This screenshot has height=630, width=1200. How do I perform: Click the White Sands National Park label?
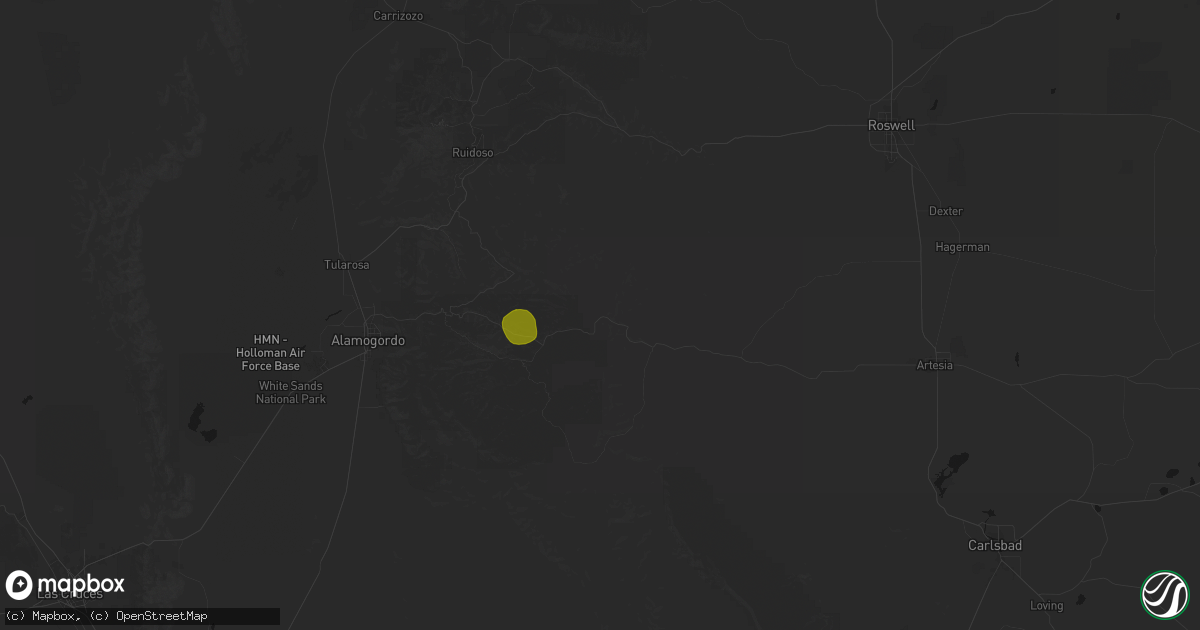tap(292, 392)
